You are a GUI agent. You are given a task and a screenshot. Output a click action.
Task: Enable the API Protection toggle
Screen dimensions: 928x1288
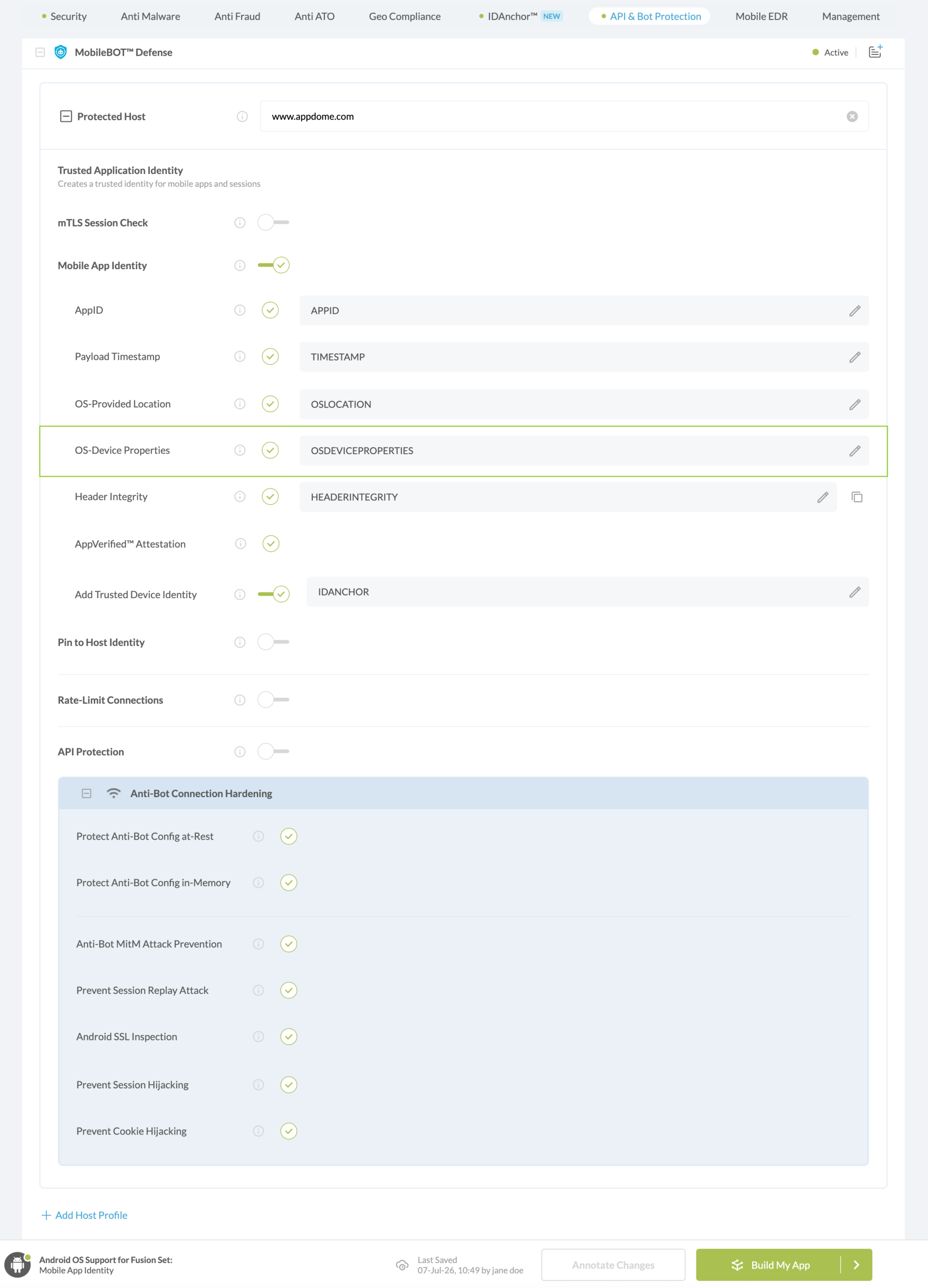coord(273,752)
